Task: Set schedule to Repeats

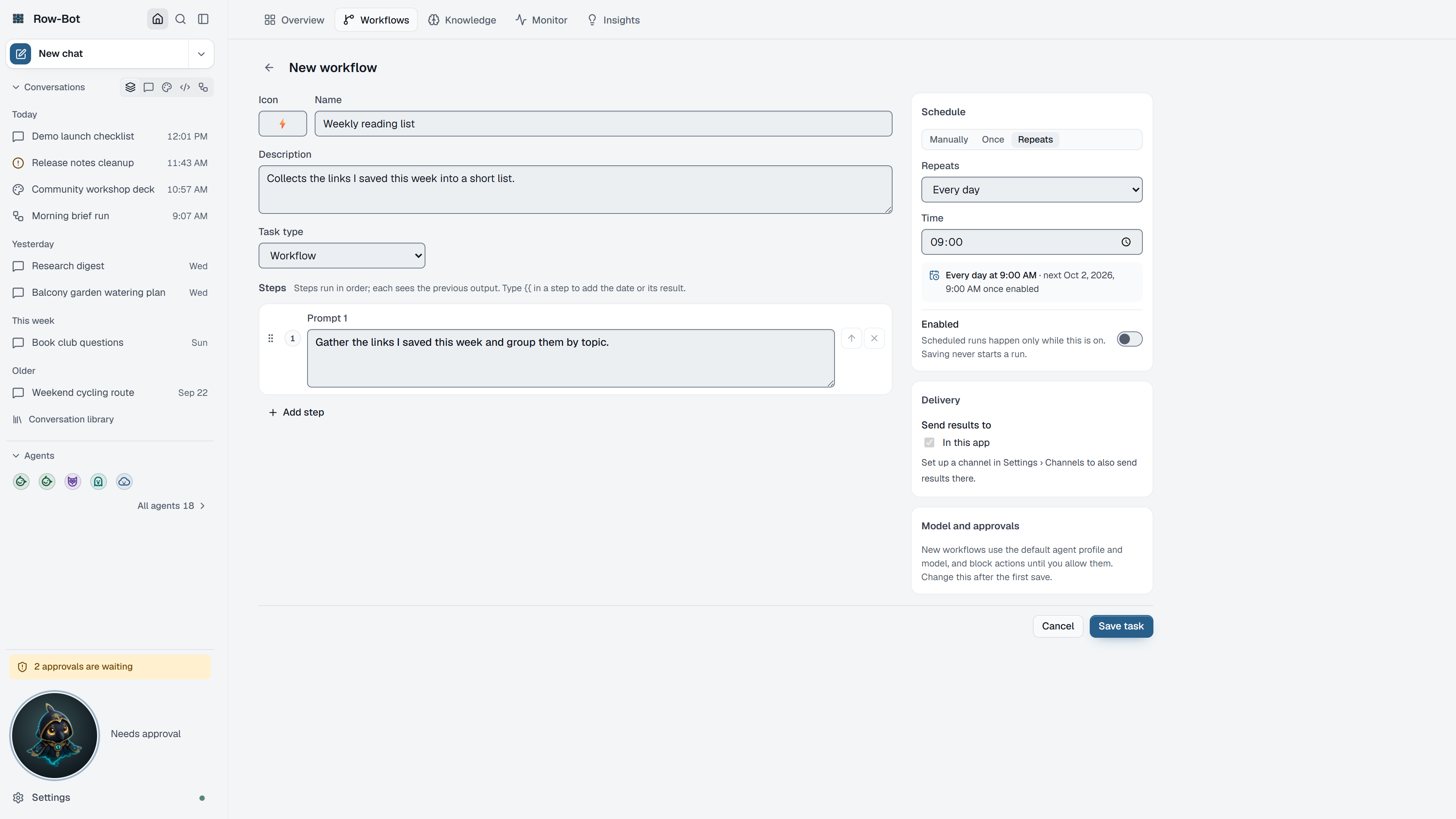Action: tap(1035, 140)
